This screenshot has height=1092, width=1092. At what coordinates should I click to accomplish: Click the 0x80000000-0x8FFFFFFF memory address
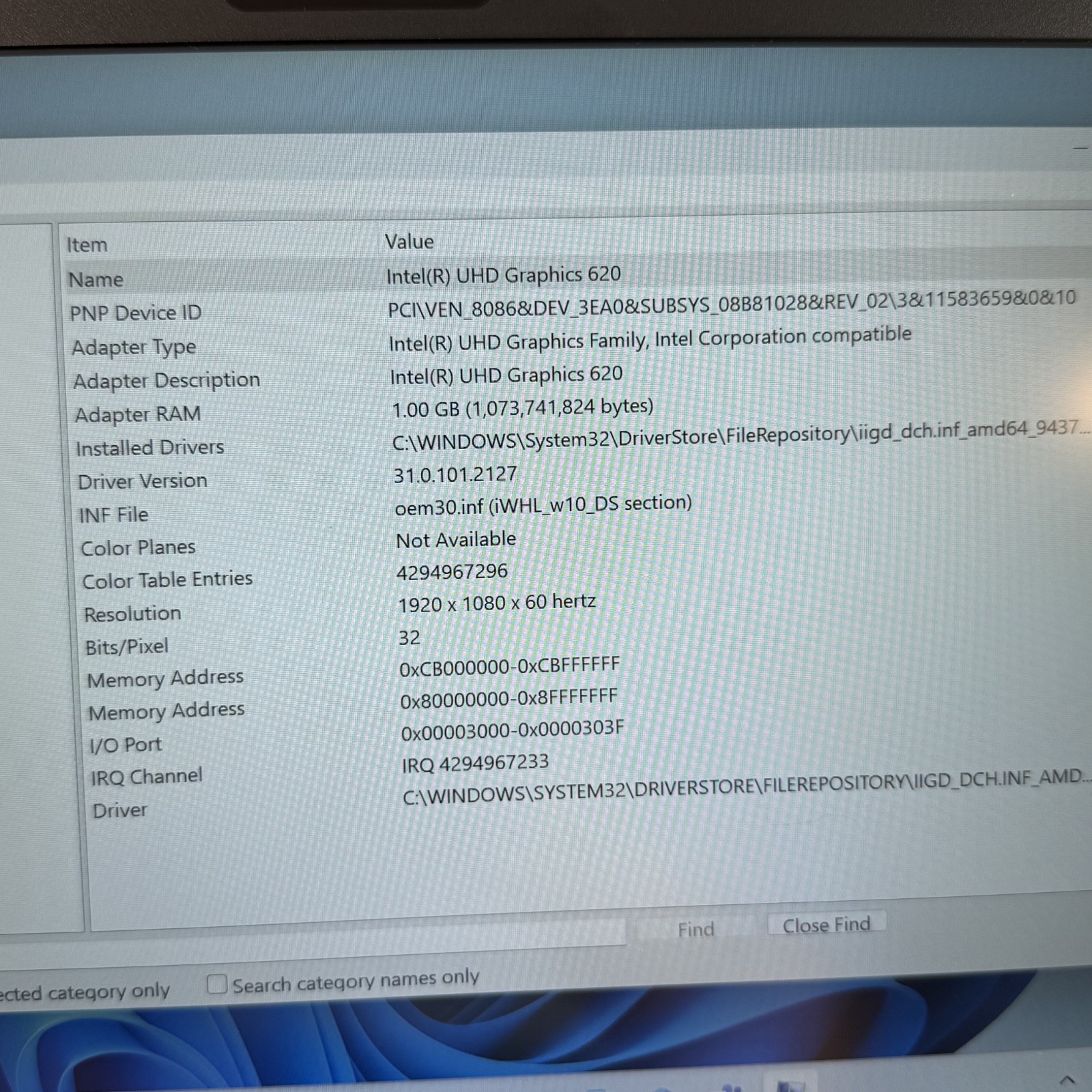coord(509,699)
